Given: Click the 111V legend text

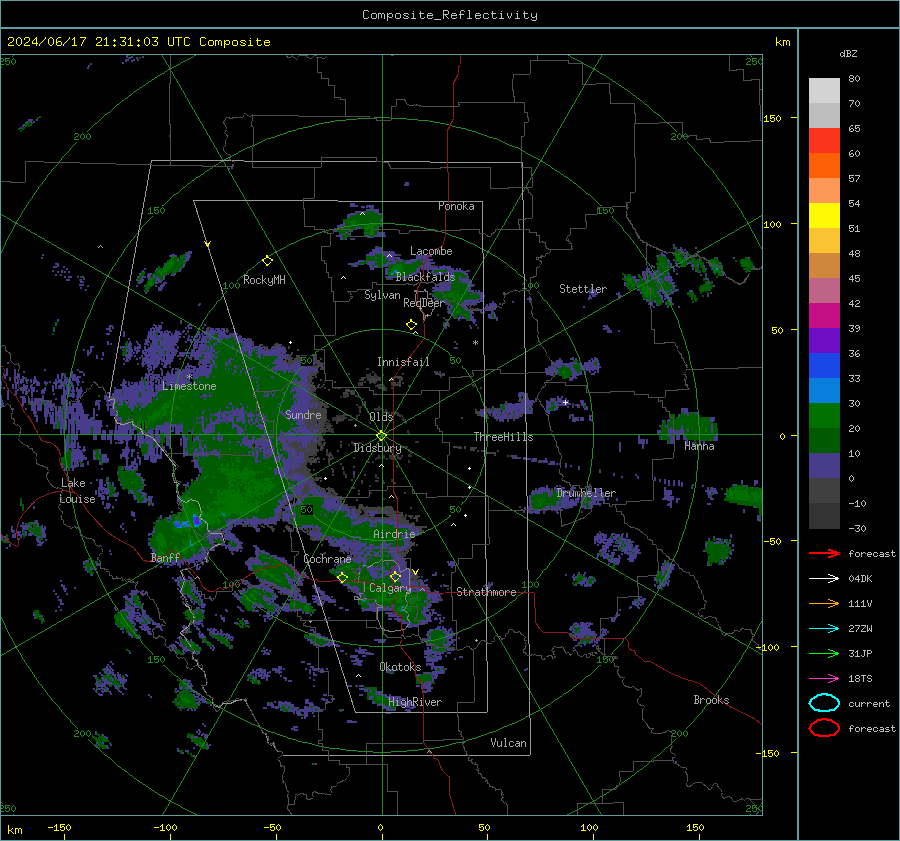Looking at the screenshot, I should pyautogui.click(x=860, y=603).
